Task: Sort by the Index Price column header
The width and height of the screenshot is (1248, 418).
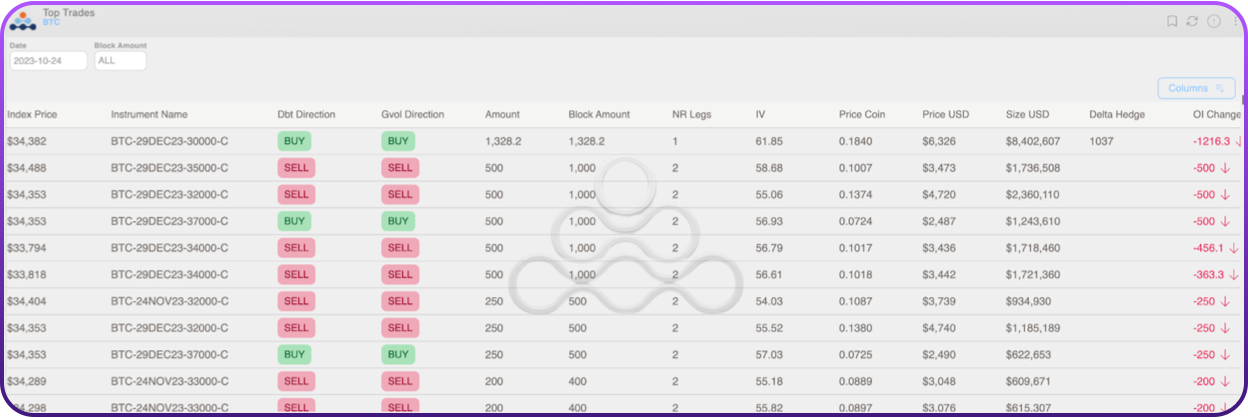Action: click(x=33, y=114)
